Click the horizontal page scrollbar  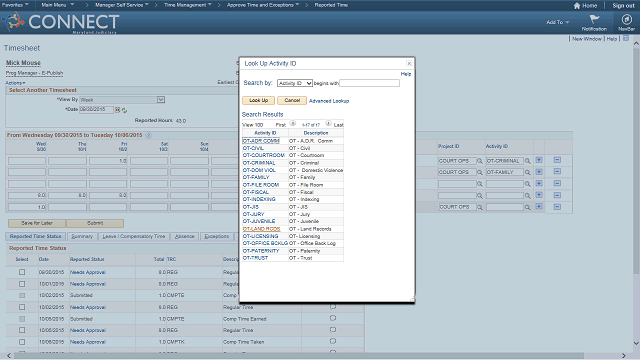click(299, 356)
